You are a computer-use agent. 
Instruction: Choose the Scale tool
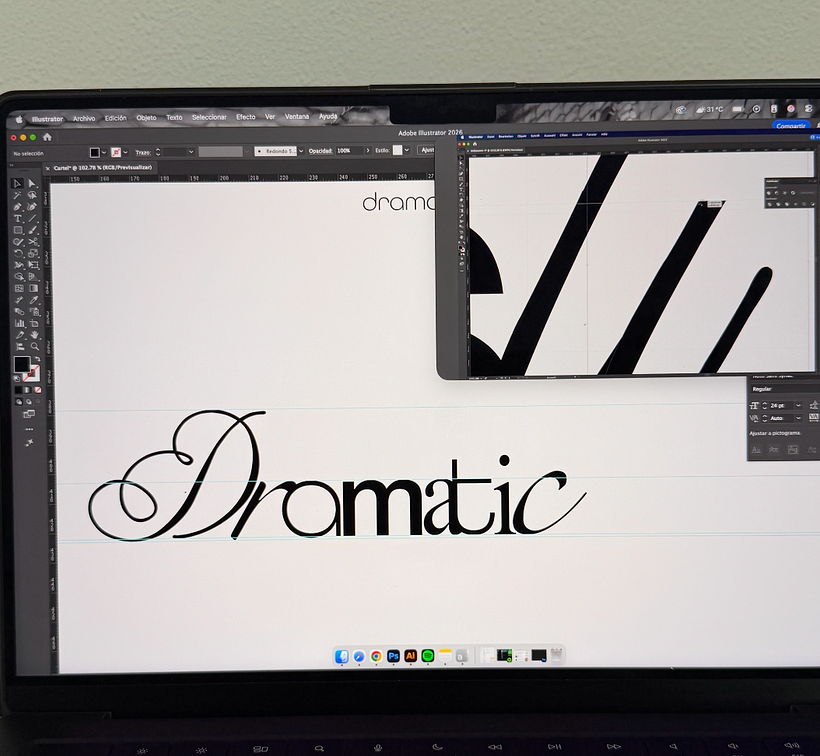click(x=33, y=253)
